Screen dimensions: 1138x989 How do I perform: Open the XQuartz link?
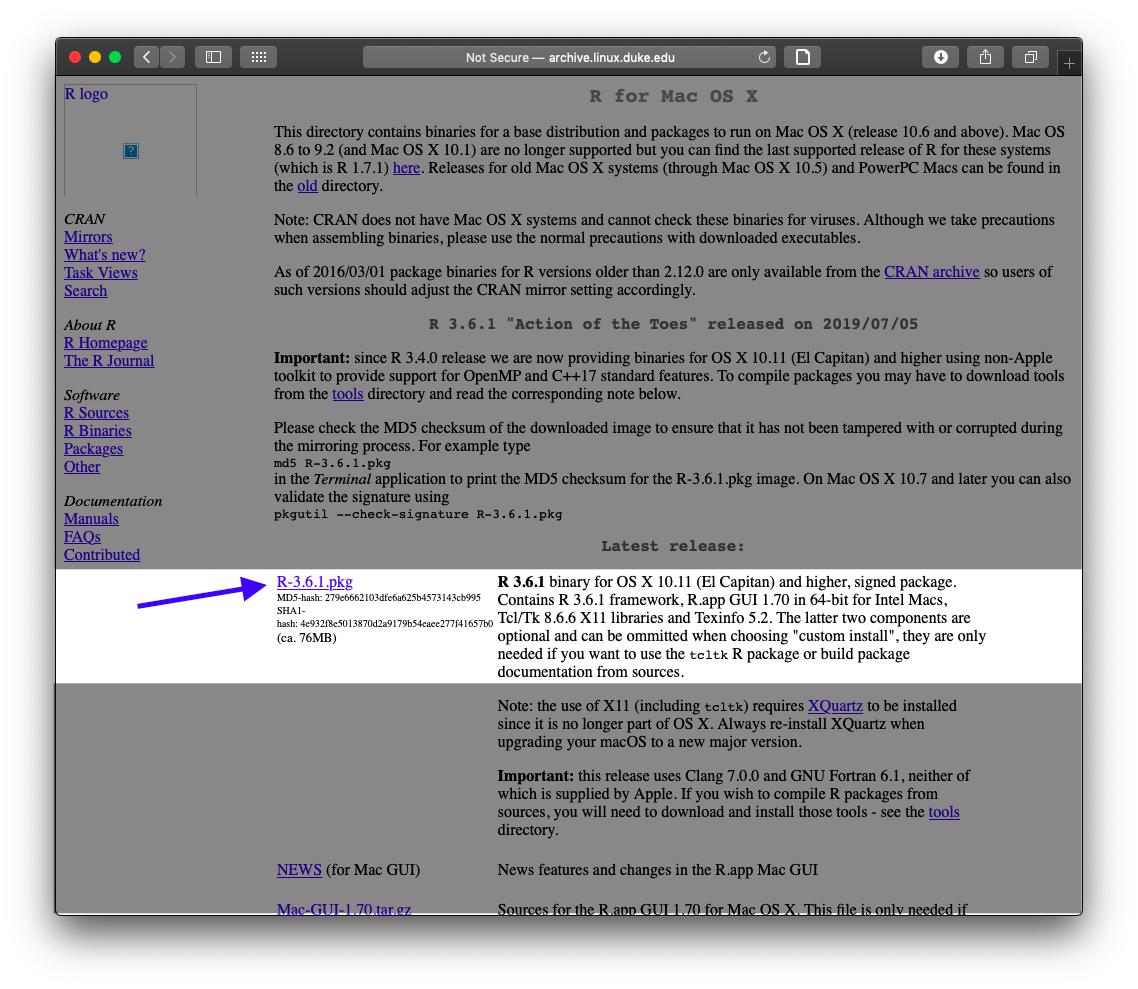tap(835, 706)
